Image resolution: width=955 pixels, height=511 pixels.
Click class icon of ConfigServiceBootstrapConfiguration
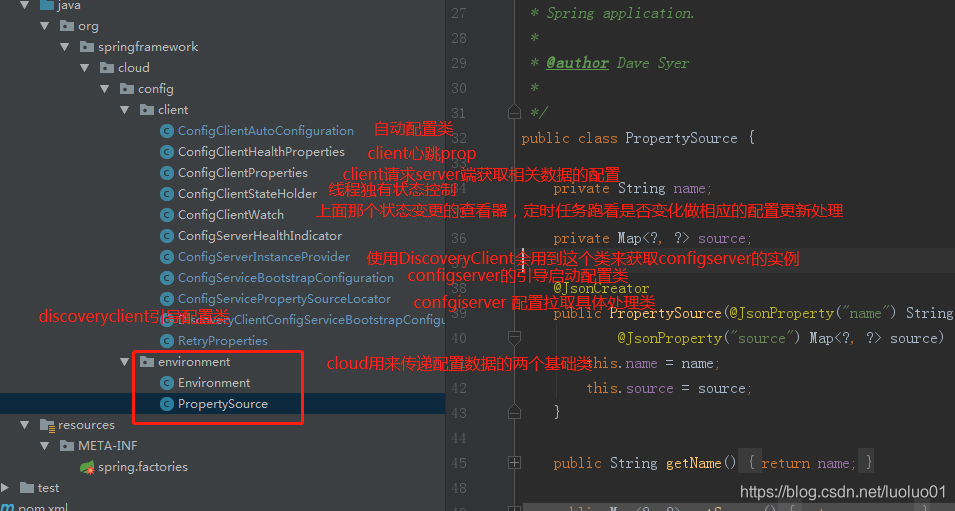click(x=167, y=278)
